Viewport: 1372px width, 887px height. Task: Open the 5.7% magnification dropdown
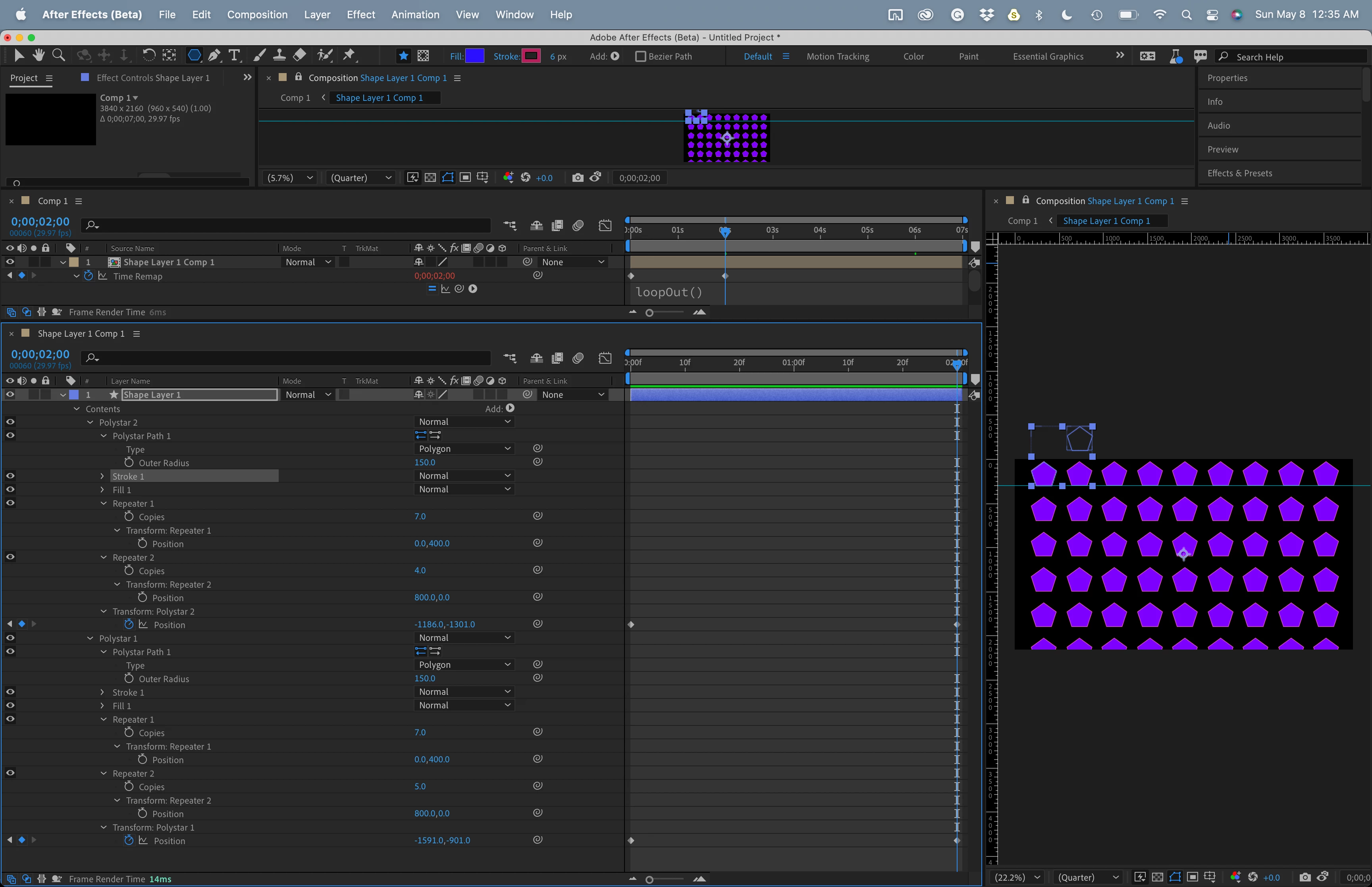pyautogui.click(x=289, y=178)
